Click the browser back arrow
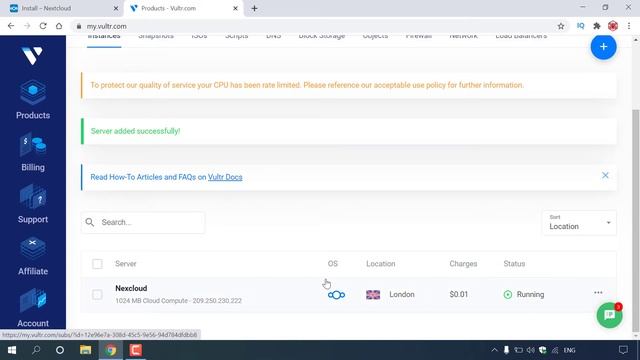 (x=11, y=26)
